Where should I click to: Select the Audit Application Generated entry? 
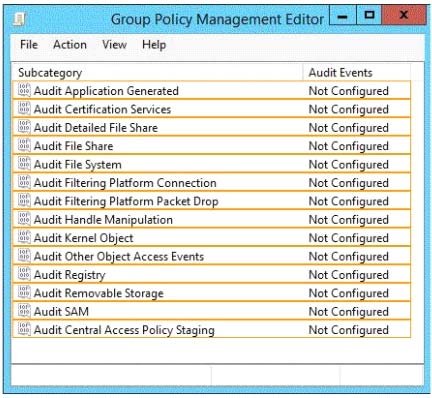[211, 90]
